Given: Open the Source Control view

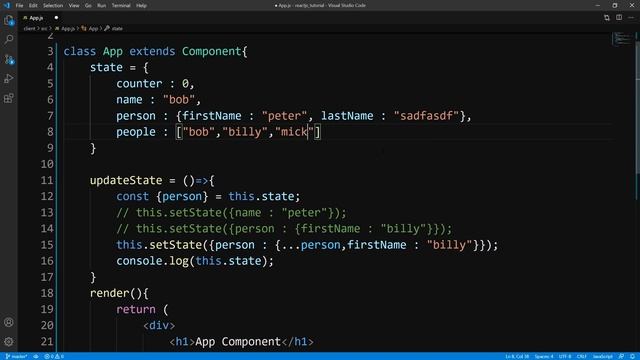Looking at the screenshot, I should click(x=9, y=59).
